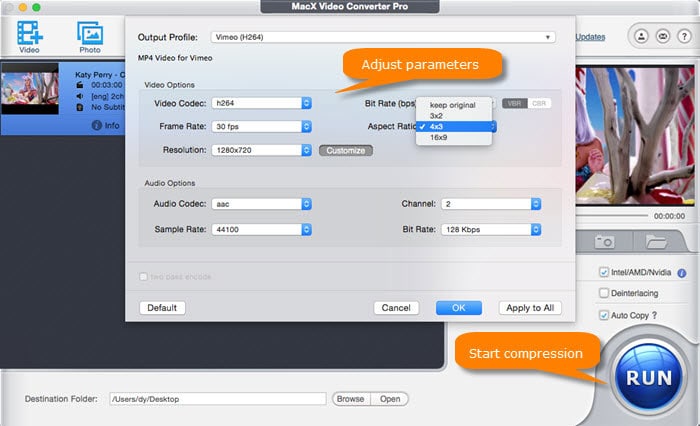Open the Audio Codec dropdown
Screen dimensions: 700x426
[x=262, y=204]
